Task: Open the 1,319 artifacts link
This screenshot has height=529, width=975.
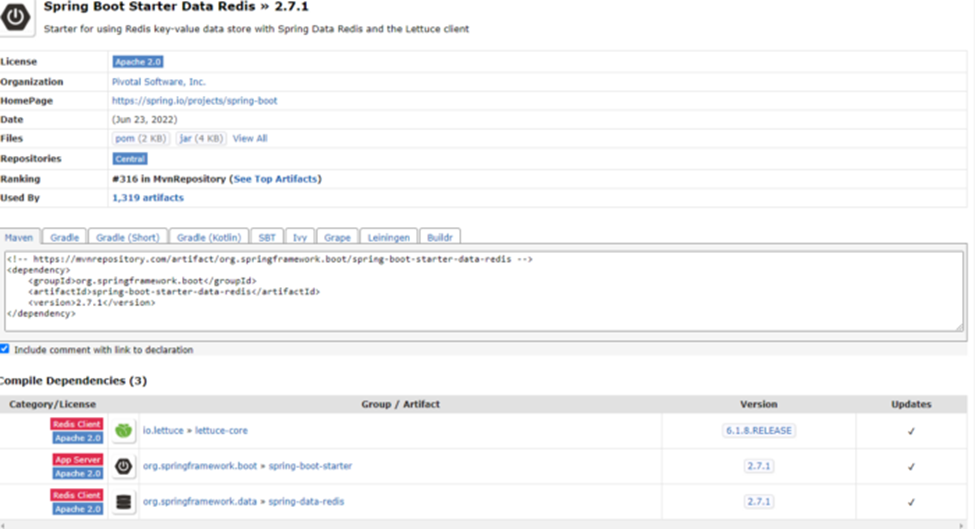Action: click(x=148, y=198)
